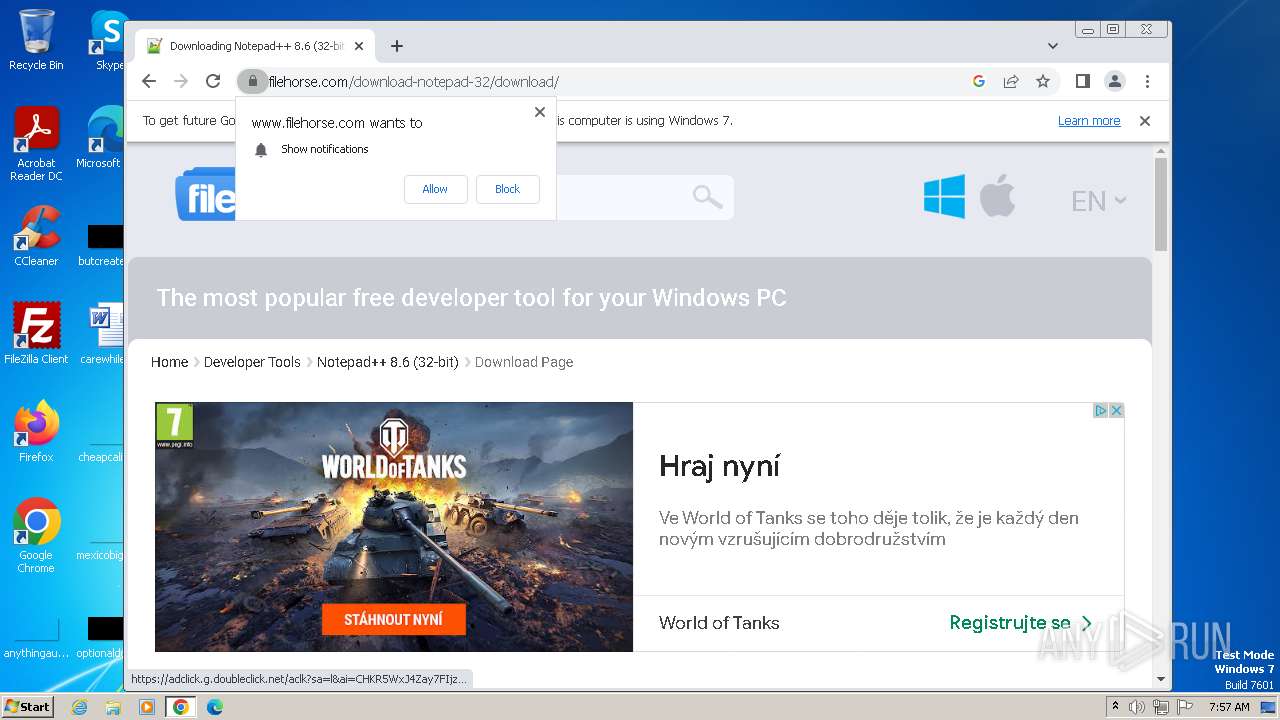Open CCleaner desktop shortcut

[36, 237]
